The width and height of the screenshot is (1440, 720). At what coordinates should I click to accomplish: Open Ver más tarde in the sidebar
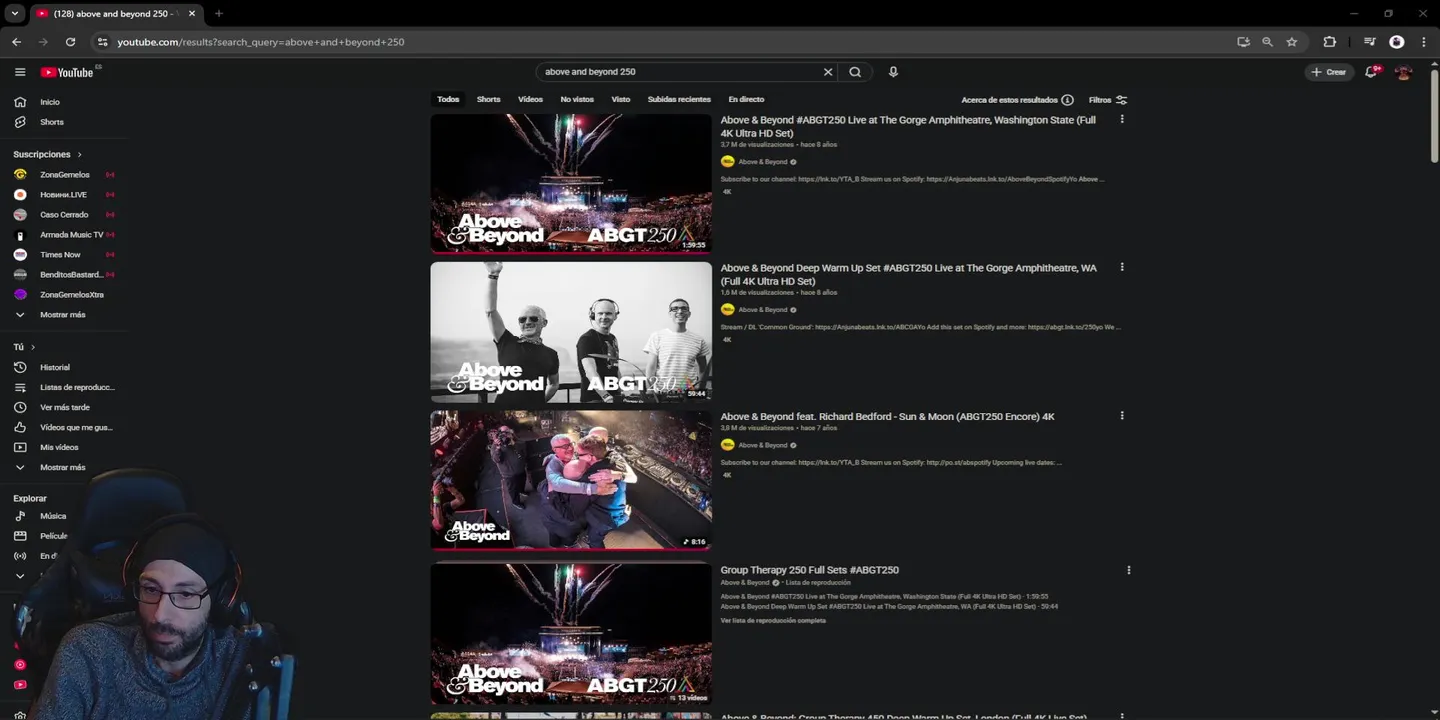[x=64, y=407]
